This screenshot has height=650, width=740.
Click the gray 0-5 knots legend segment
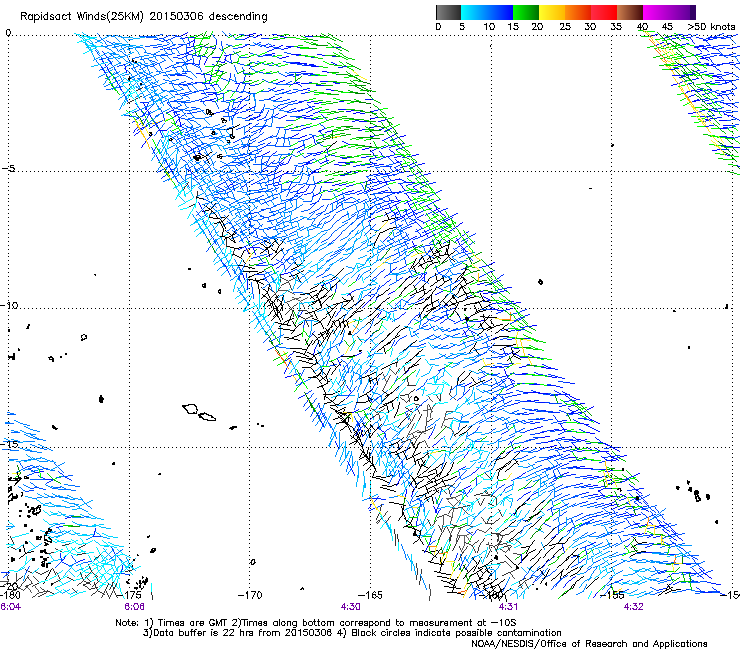pos(448,12)
